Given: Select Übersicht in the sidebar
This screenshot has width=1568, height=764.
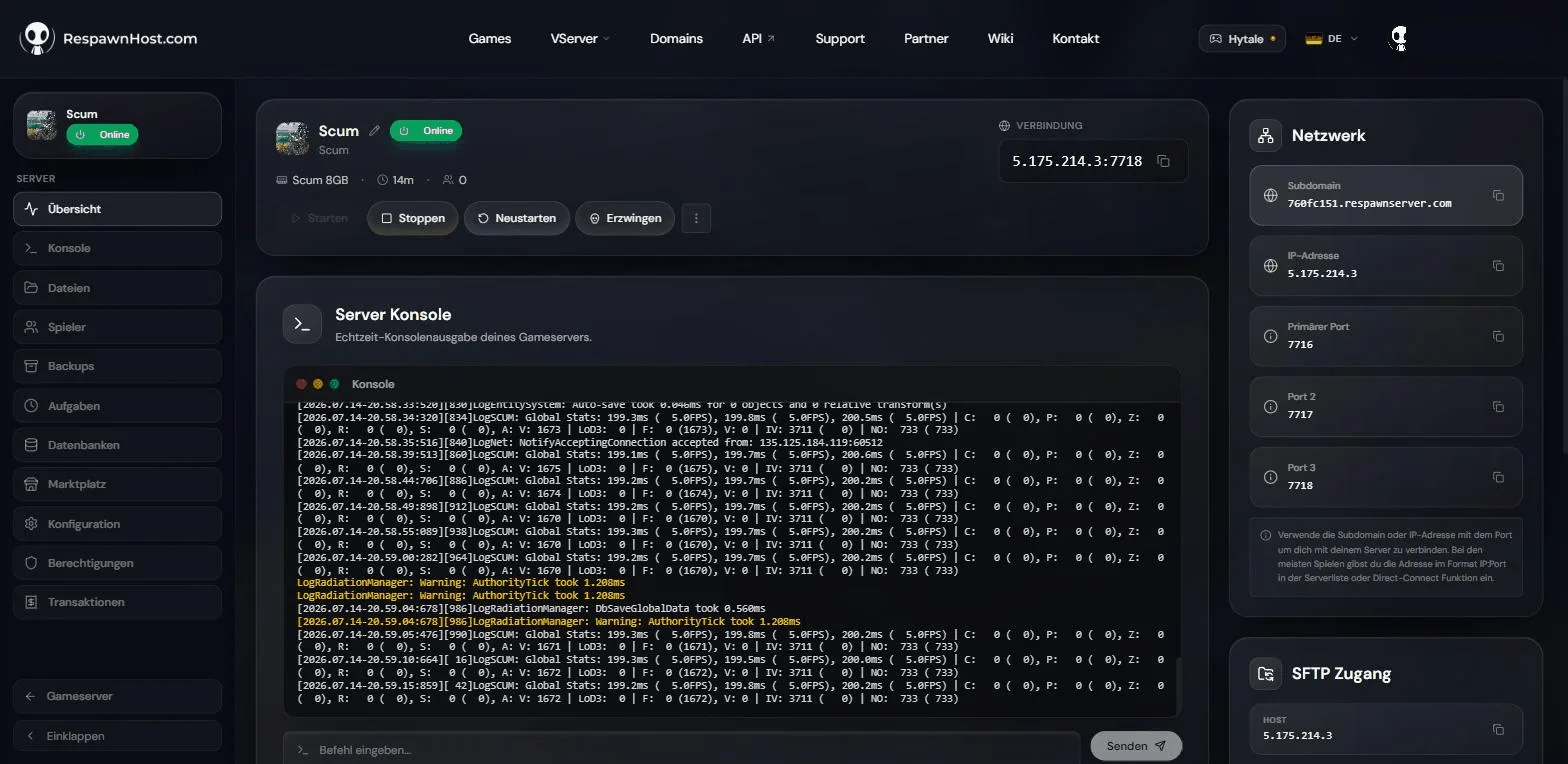Looking at the screenshot, I should click(x=118, y=209).
